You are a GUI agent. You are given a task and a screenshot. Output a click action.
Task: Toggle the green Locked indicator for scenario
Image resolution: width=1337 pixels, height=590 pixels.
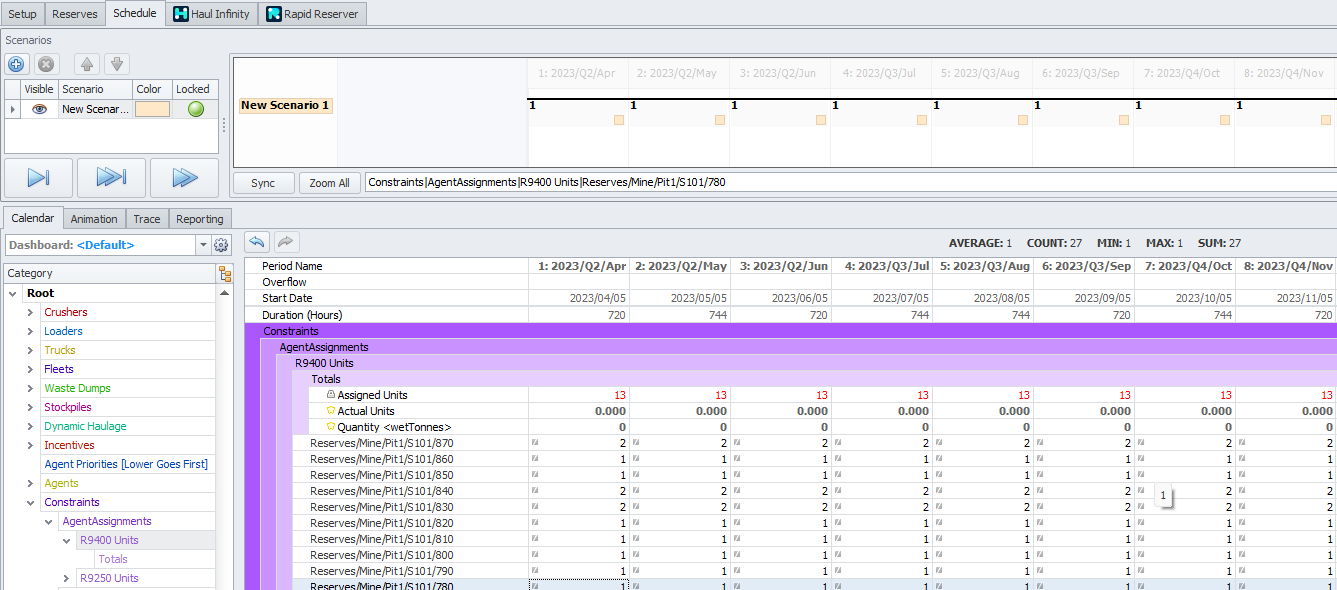195,109
